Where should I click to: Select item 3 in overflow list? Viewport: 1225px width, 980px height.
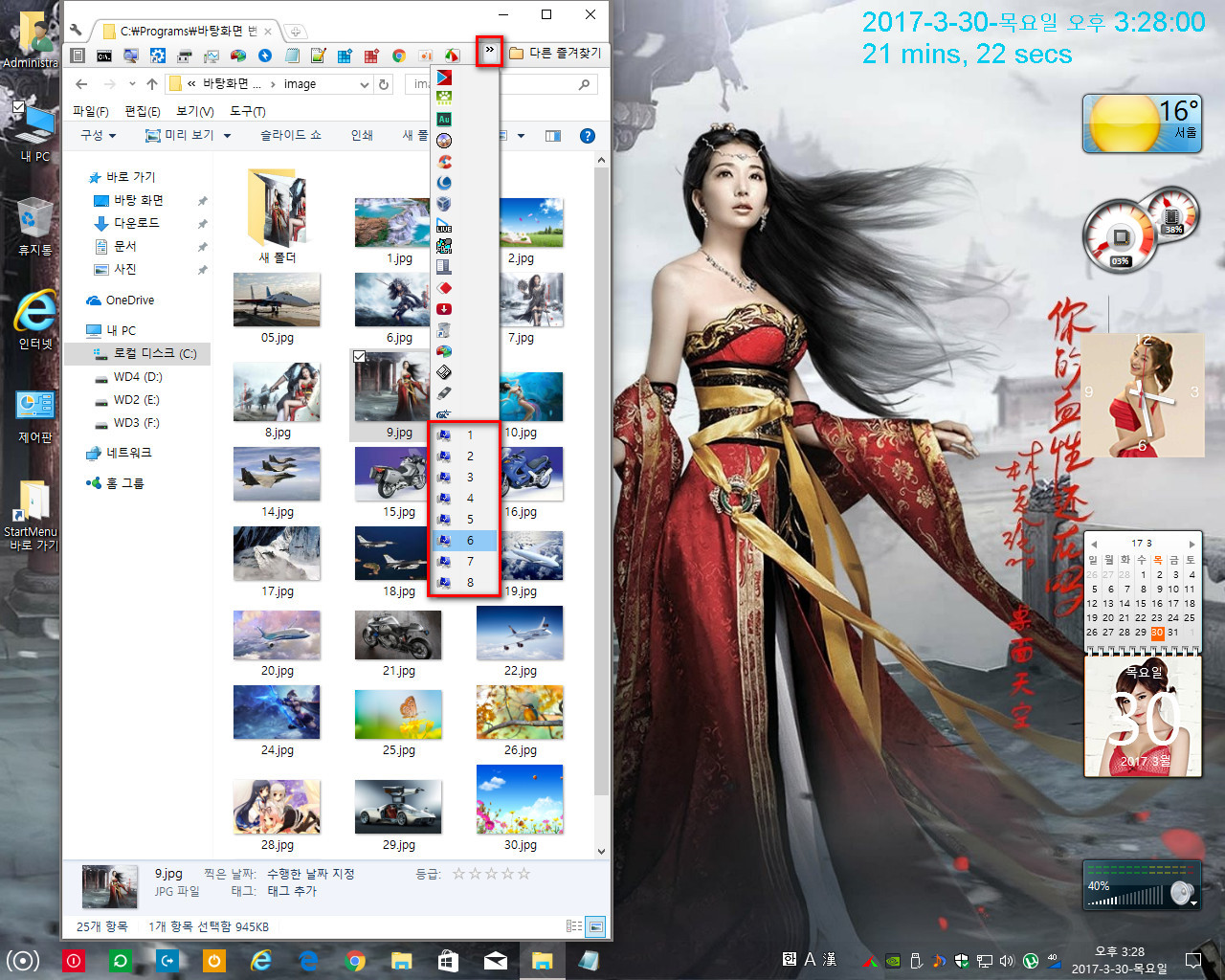(464, 478)
